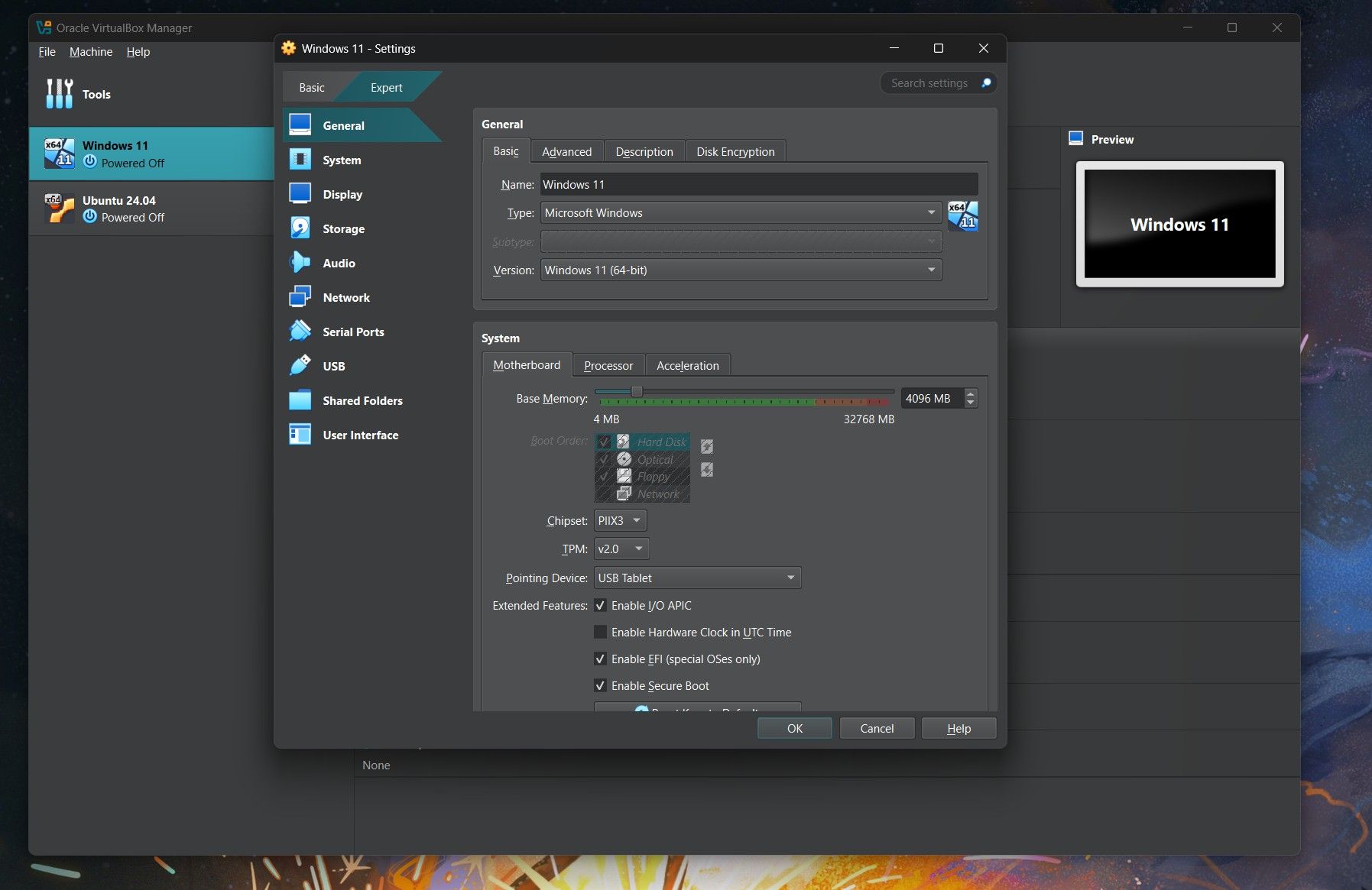
Task: Open the Audio settings category
Action: tap(361, 263)
